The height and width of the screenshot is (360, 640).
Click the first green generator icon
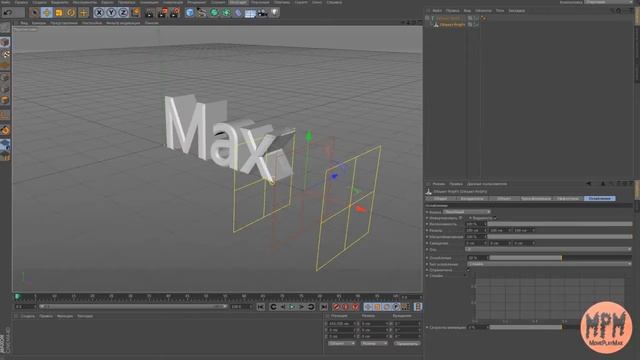click(214, 13)
